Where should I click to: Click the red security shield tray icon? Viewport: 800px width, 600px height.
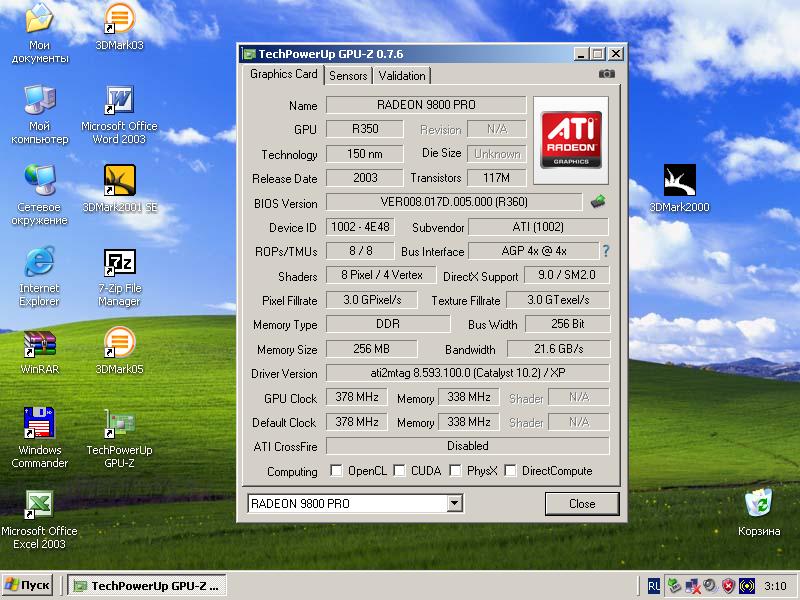[x=728, y=586]
